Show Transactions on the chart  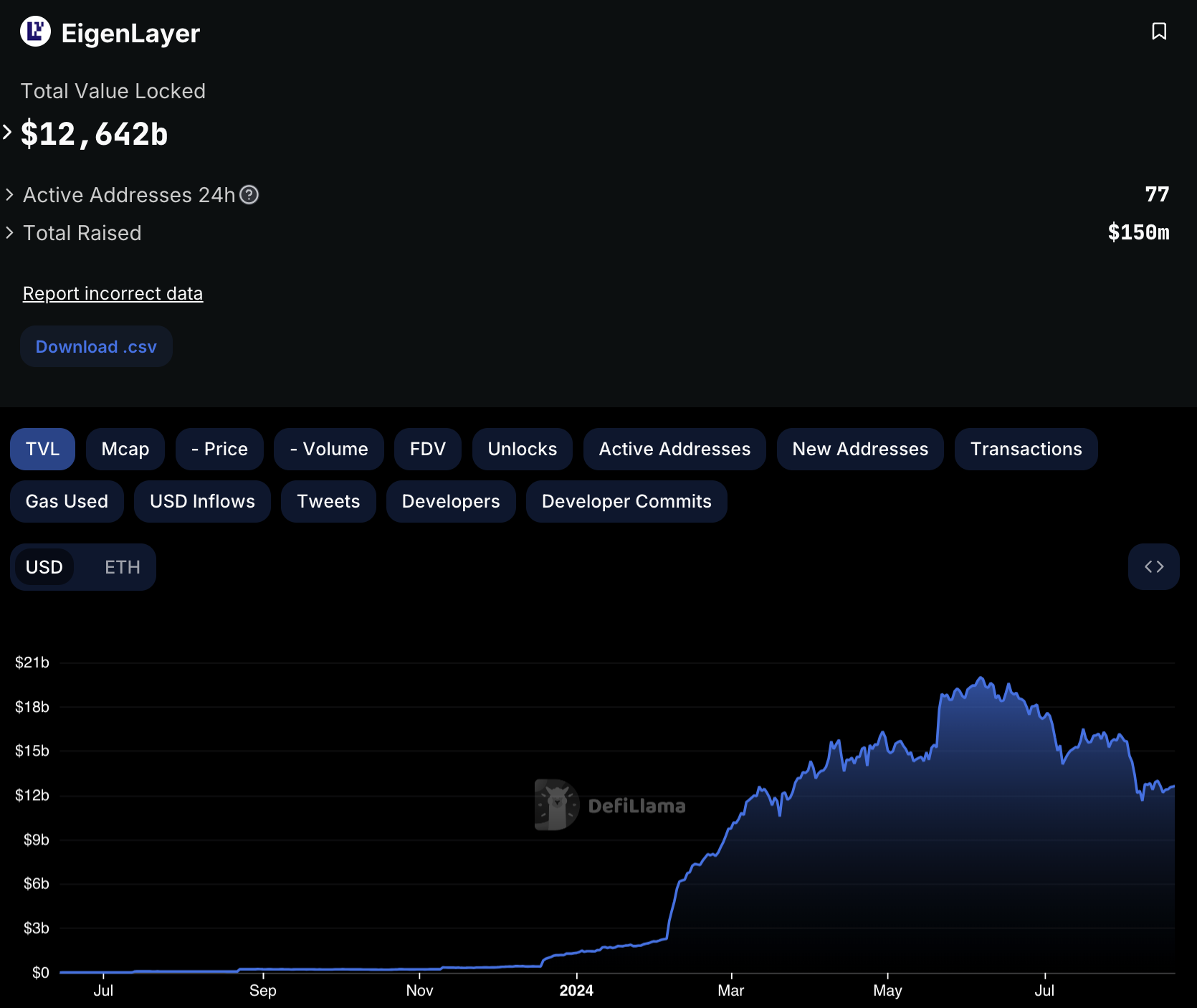tap(1026, 450)
